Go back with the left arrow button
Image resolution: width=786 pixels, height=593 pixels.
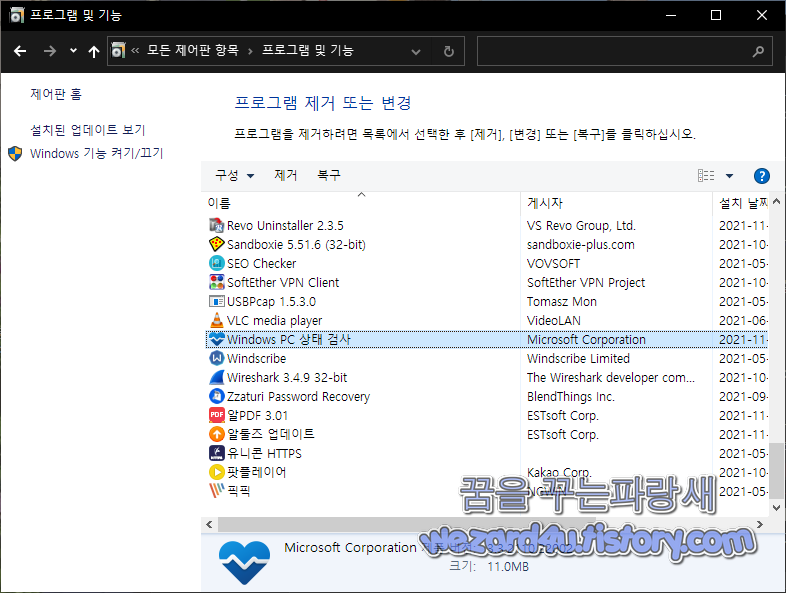click(x=20, y=51)
